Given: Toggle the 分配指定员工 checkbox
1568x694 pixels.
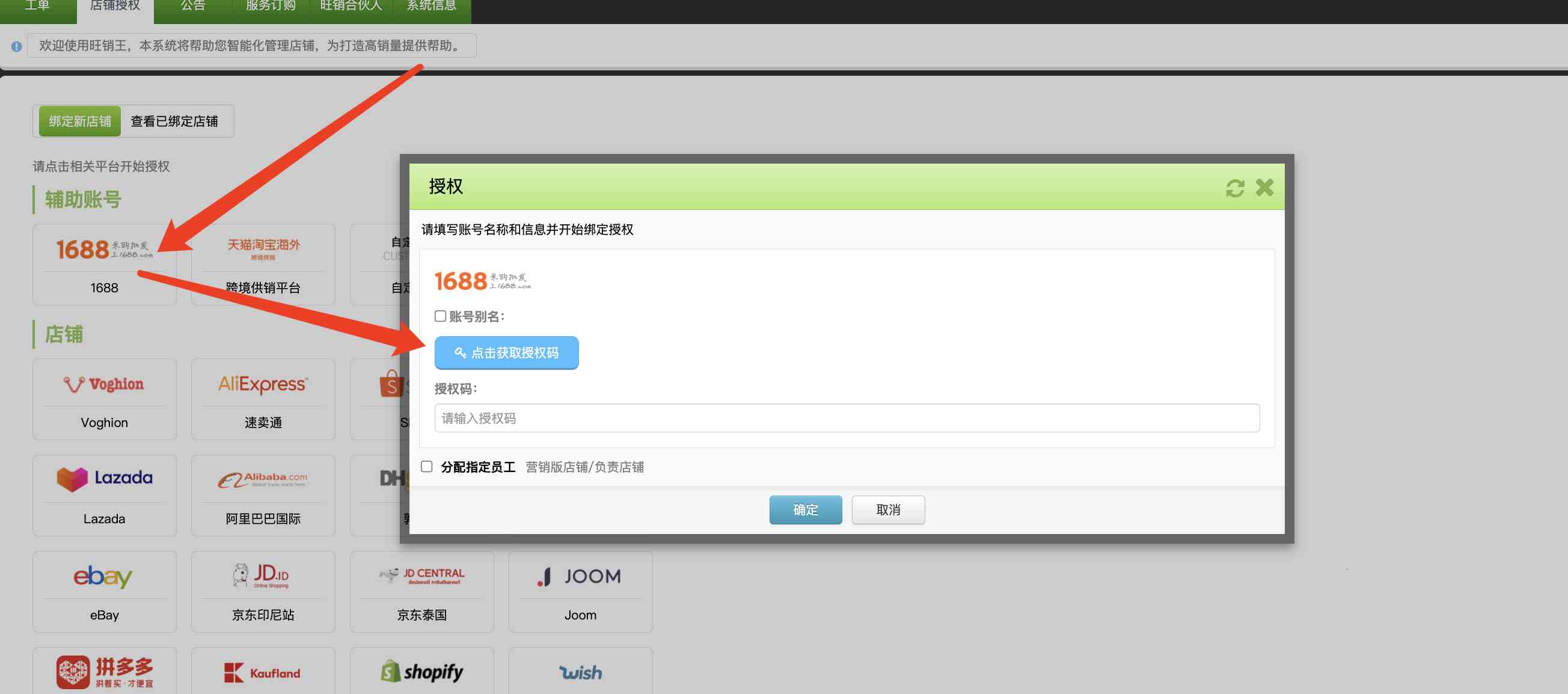Looking at the screenshot, I should (427, 466).
